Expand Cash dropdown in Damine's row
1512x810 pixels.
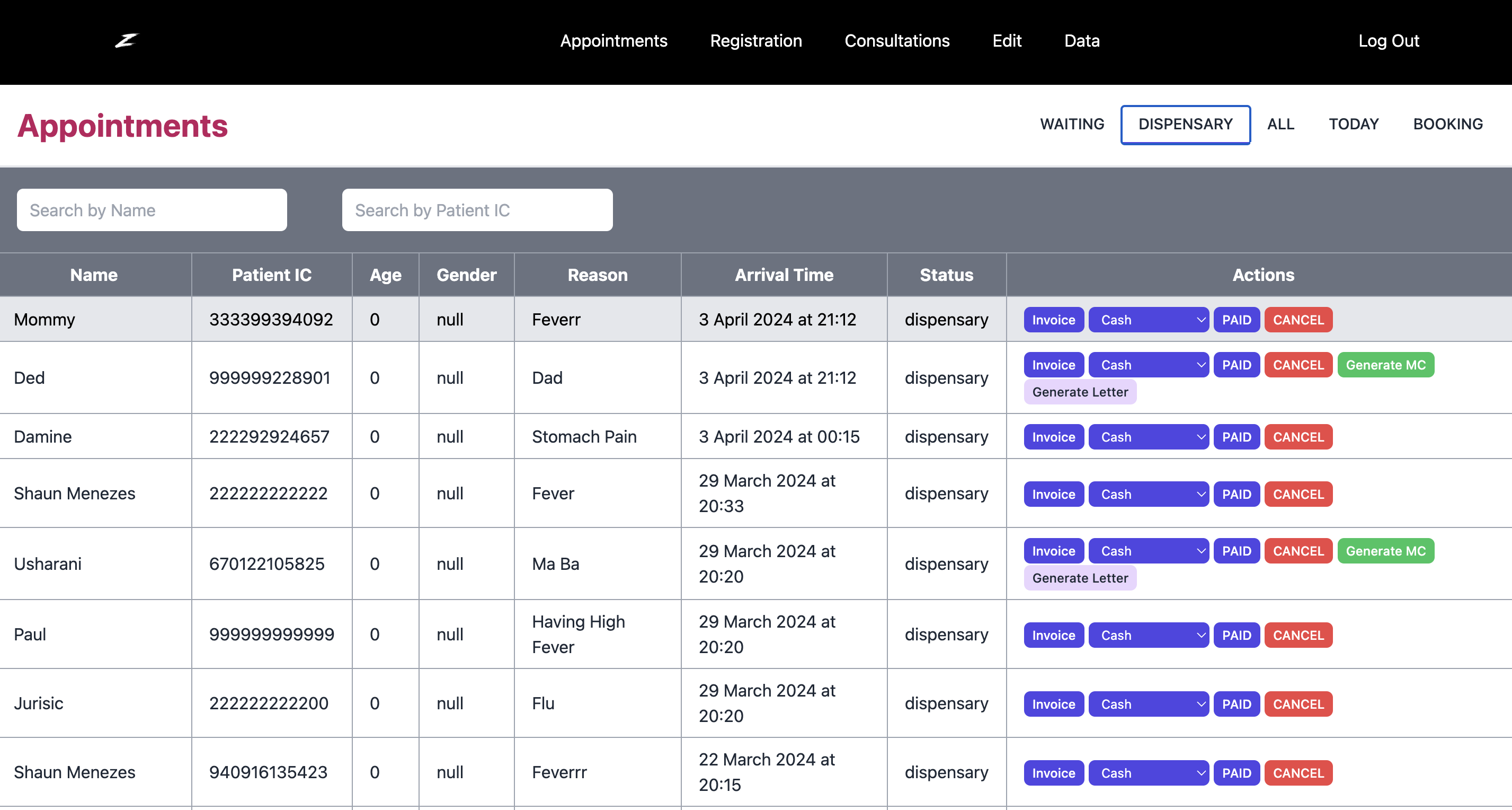coord(1148,437)
